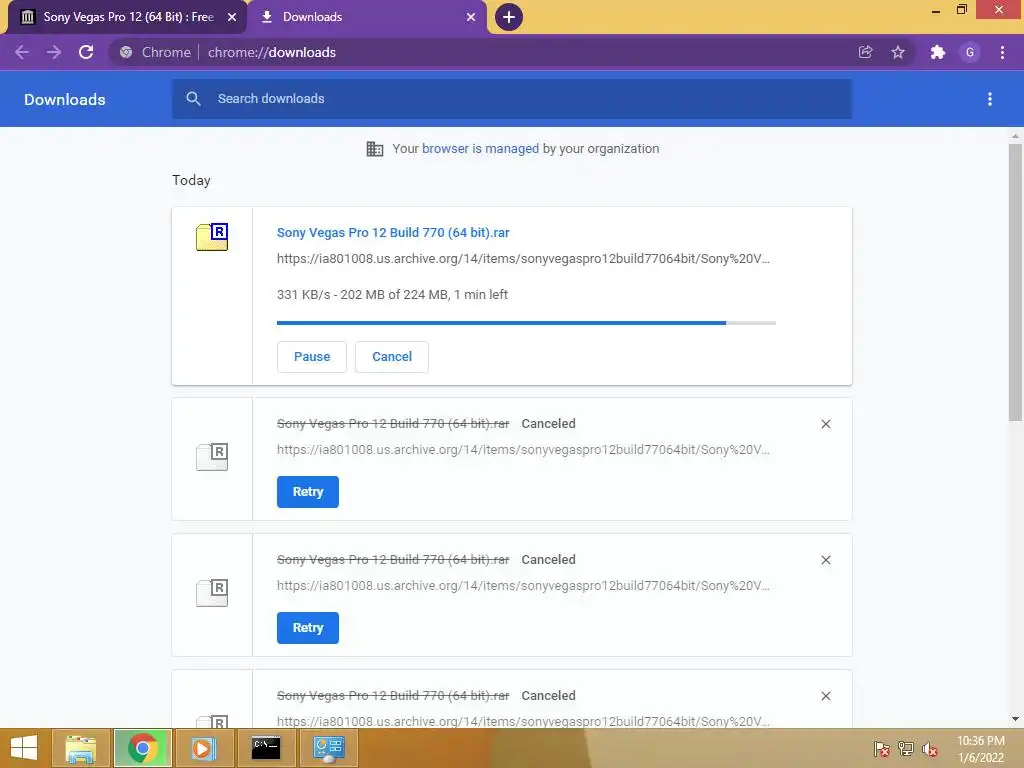
Task: Open the Downloads page more actions menu
Action: (990, 99)
